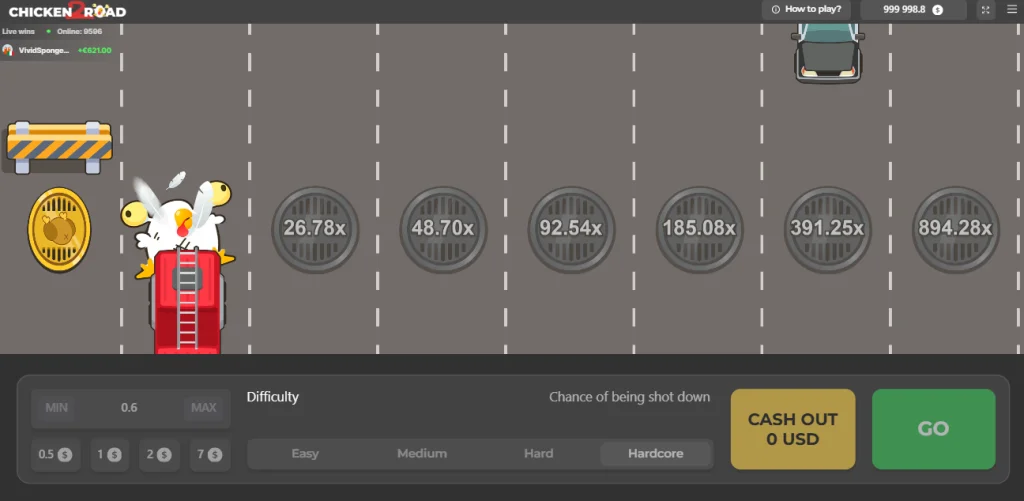1024x501 pixels.
Task: Select Hard difficulty
Action: (x=538, y=453)
